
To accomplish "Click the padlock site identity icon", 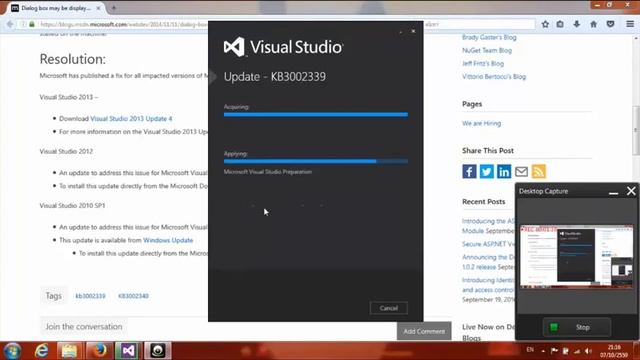I will 32,24.
